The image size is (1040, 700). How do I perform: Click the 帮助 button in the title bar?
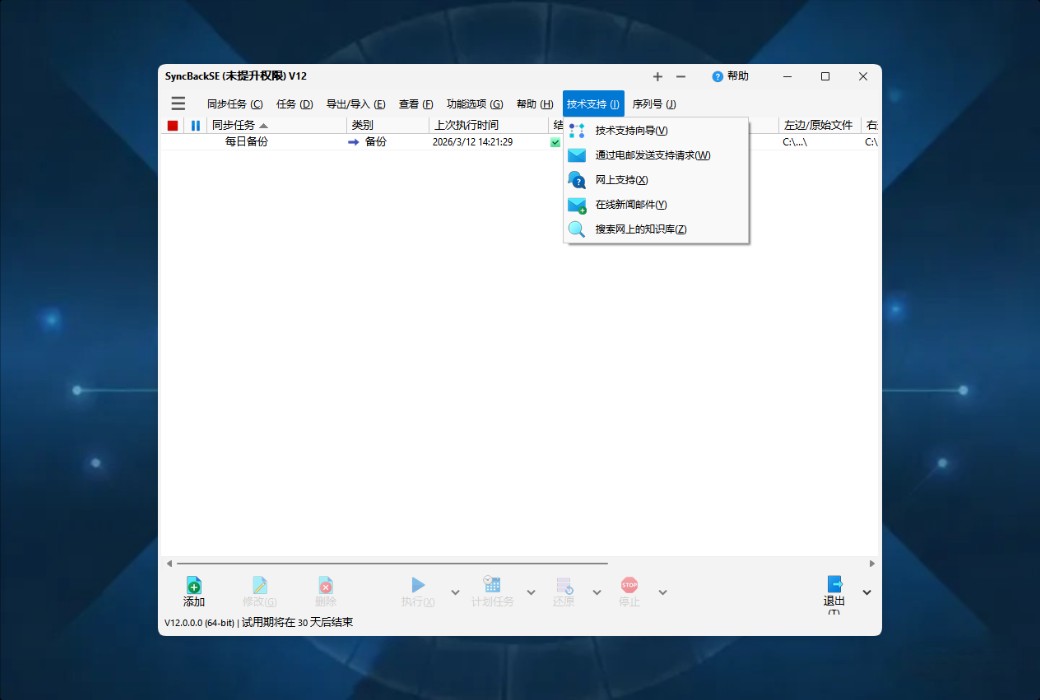[727, 76]
